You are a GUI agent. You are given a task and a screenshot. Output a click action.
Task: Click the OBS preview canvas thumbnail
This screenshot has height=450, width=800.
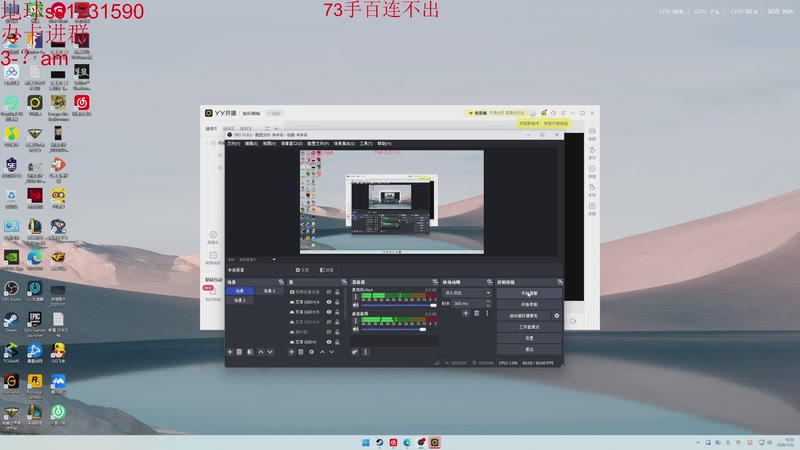point(392,202)
